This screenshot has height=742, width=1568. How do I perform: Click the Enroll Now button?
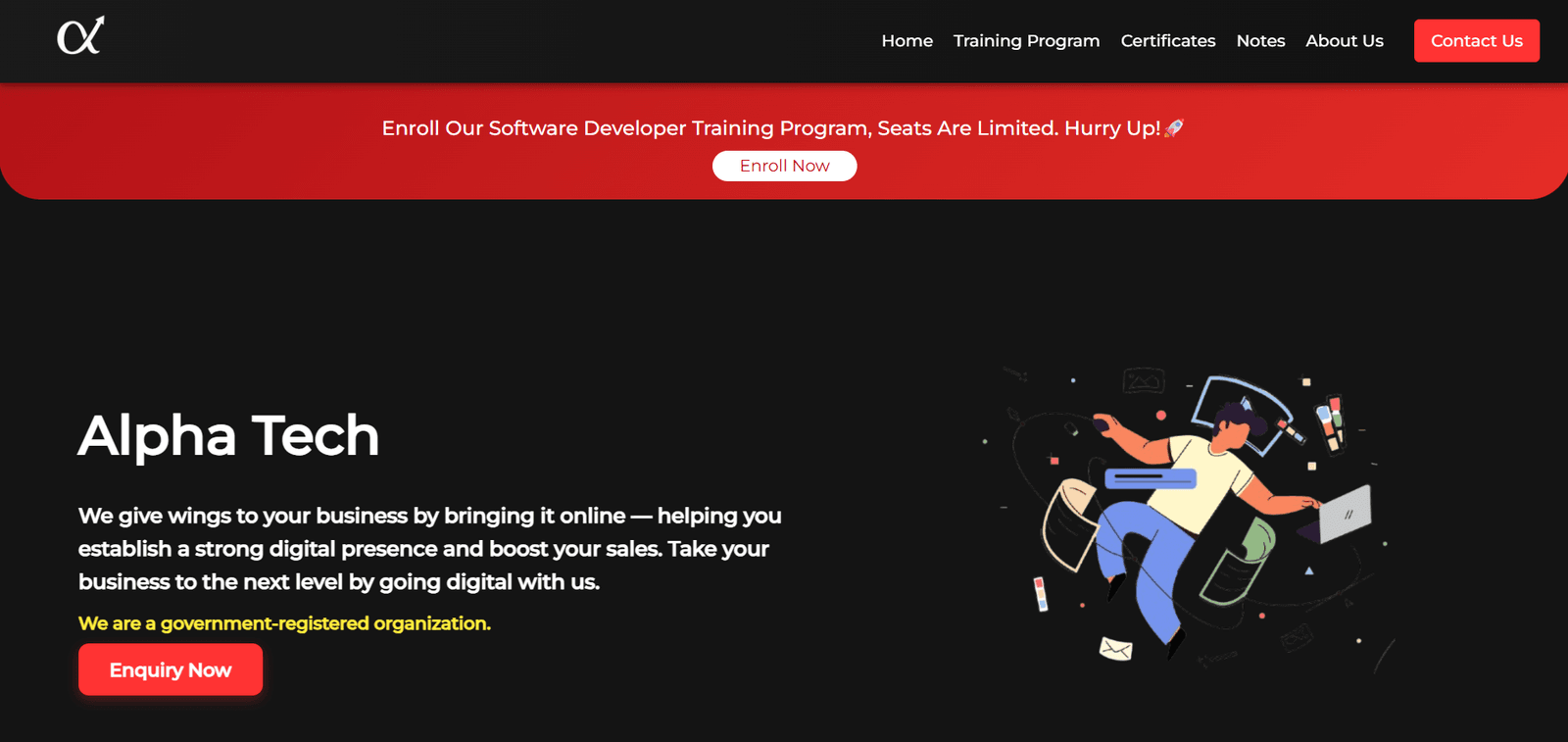pos(784,166)
